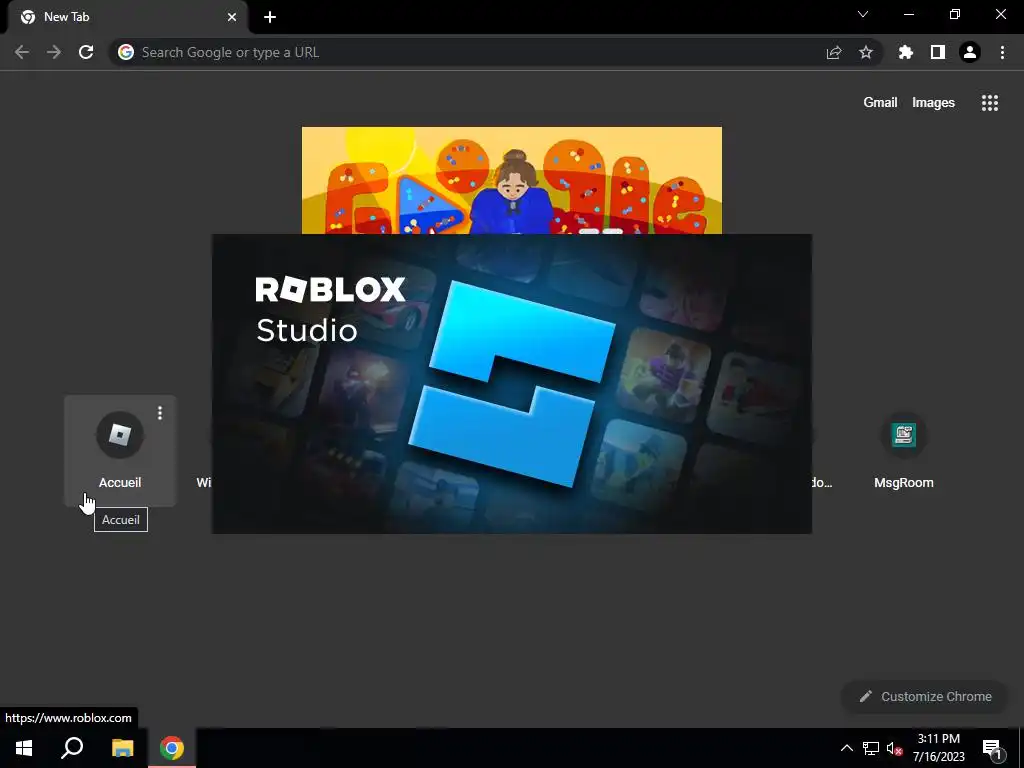Share this page icon in address bar
This screenshot has height=768, width=1024.
(834, 52)
